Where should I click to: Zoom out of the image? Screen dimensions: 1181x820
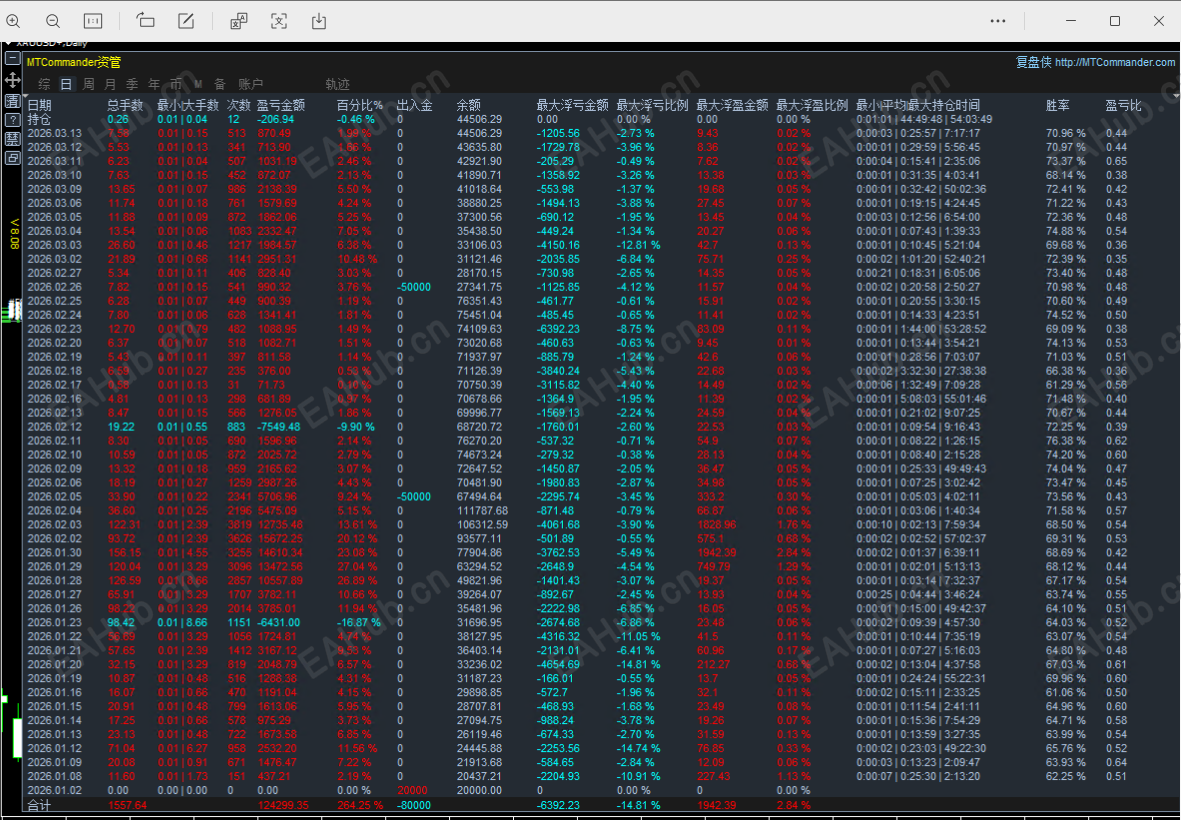click(x=53, y=21)
